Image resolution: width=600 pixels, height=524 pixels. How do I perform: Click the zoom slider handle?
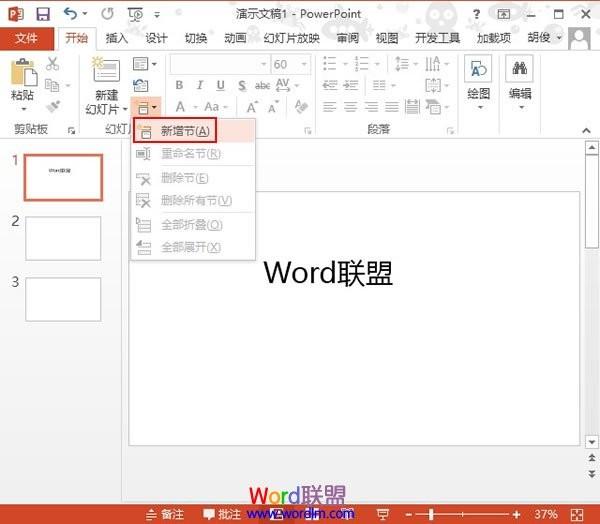(431, 514)
